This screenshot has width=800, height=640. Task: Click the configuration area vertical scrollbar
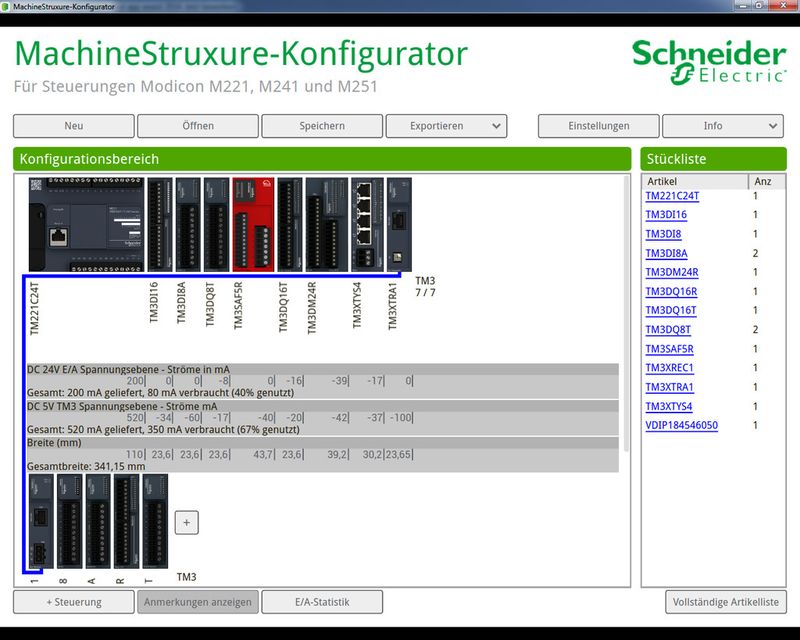pyautogui.click(x=626, y=314)
